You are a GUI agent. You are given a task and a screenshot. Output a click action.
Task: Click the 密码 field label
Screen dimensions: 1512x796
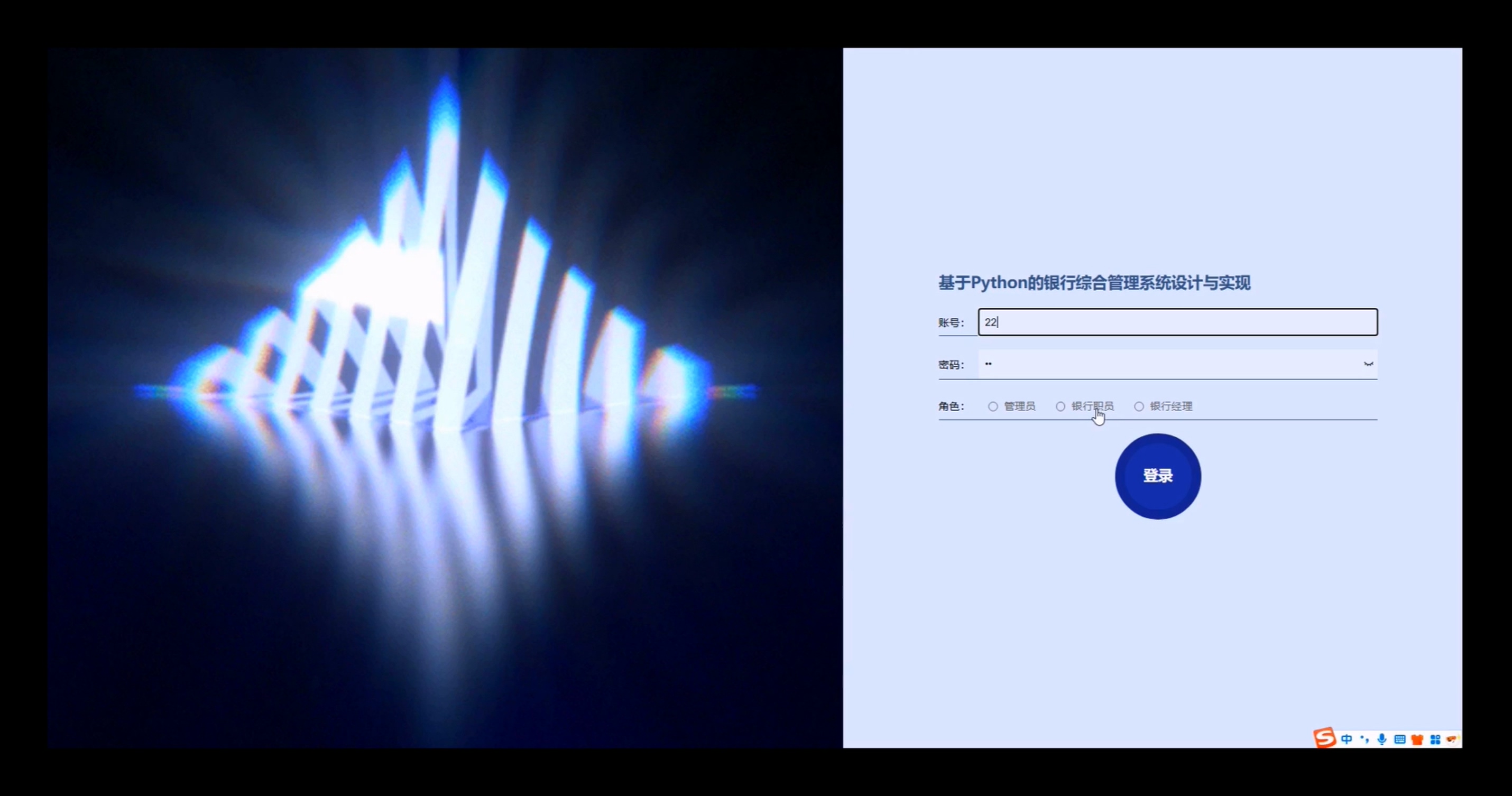tap(950, 365)
